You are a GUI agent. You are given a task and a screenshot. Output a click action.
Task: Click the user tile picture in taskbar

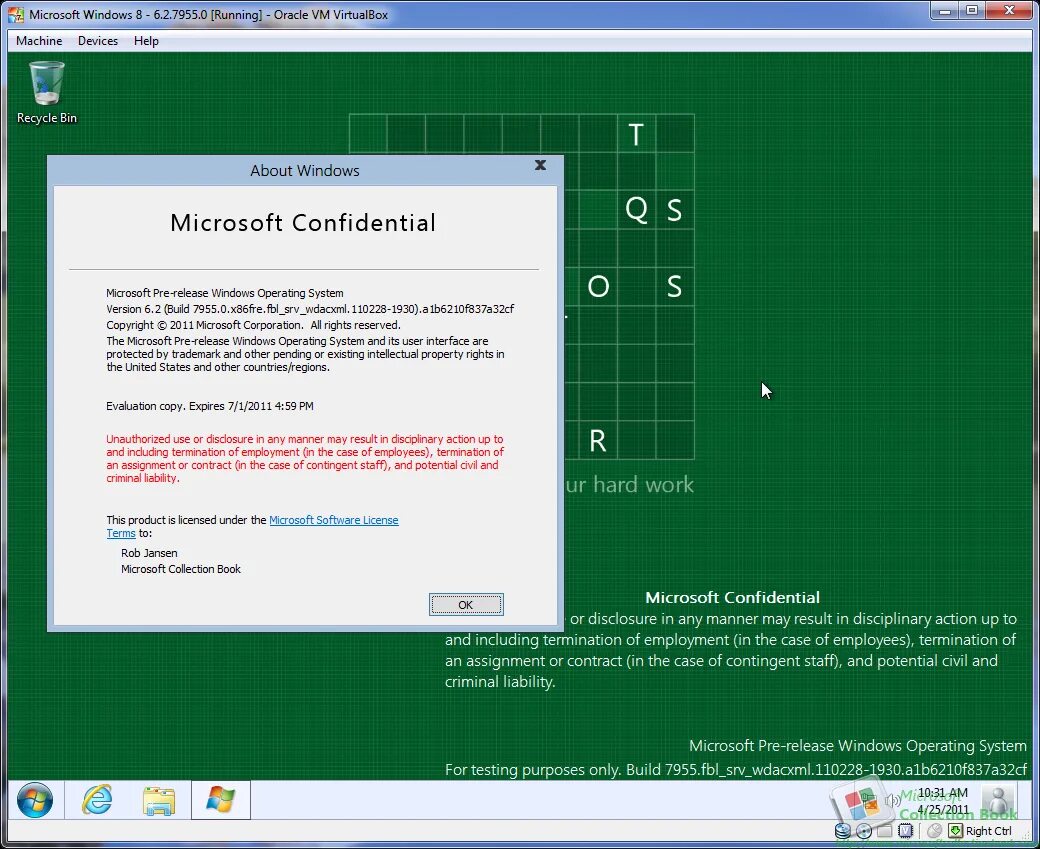click(x=998, y=800)
